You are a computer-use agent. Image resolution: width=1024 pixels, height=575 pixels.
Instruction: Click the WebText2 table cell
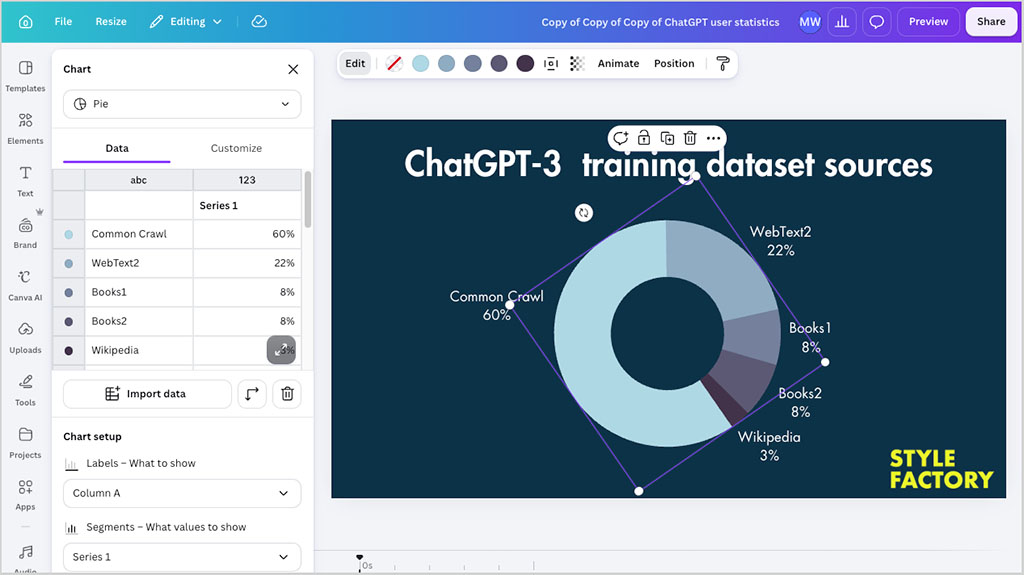138,263
